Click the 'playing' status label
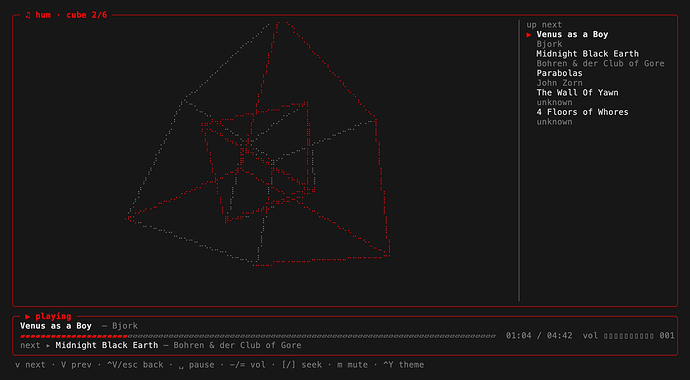690x380 pixels. [x=53, y=316]
